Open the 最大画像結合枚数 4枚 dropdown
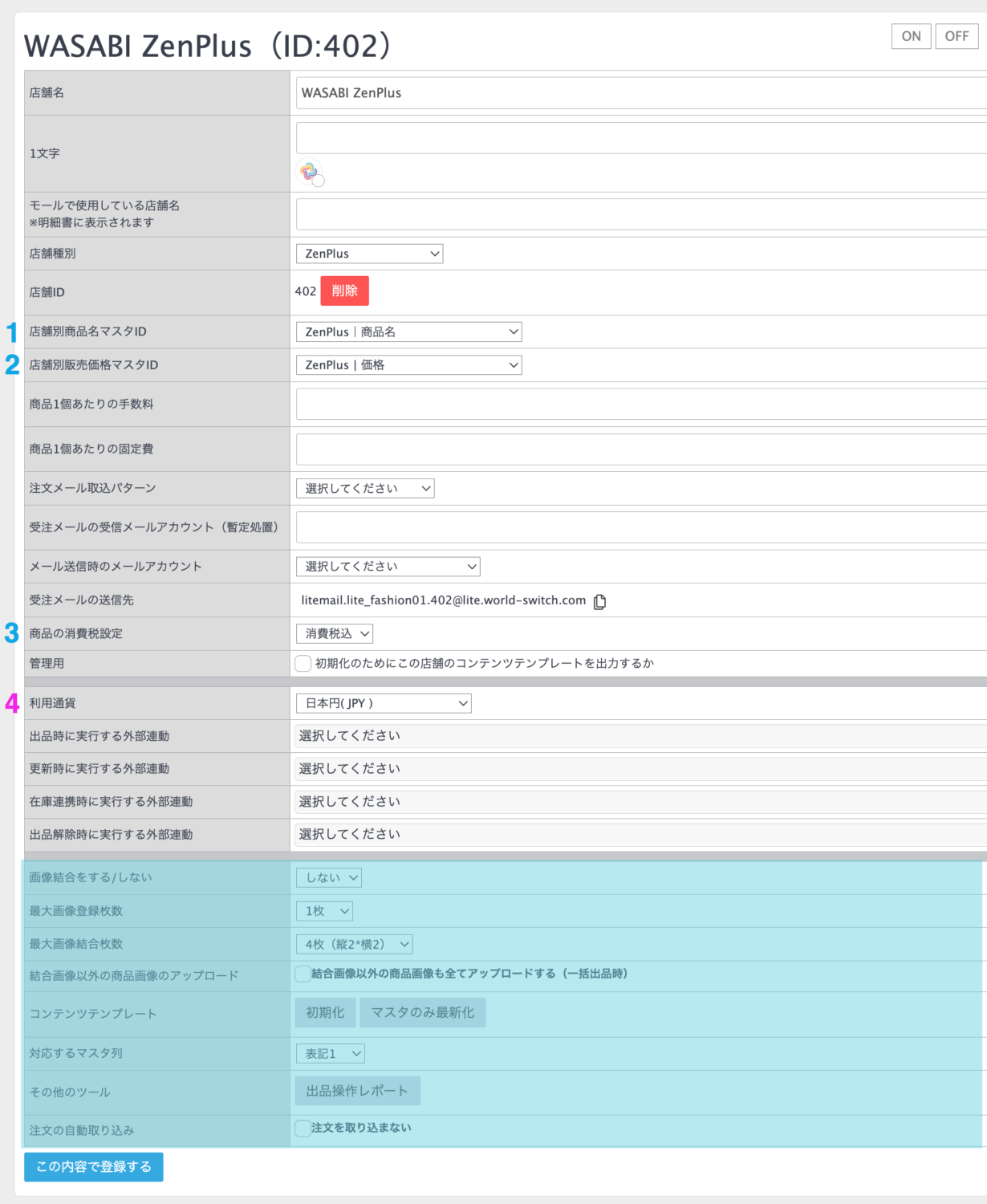 [354, 944]
